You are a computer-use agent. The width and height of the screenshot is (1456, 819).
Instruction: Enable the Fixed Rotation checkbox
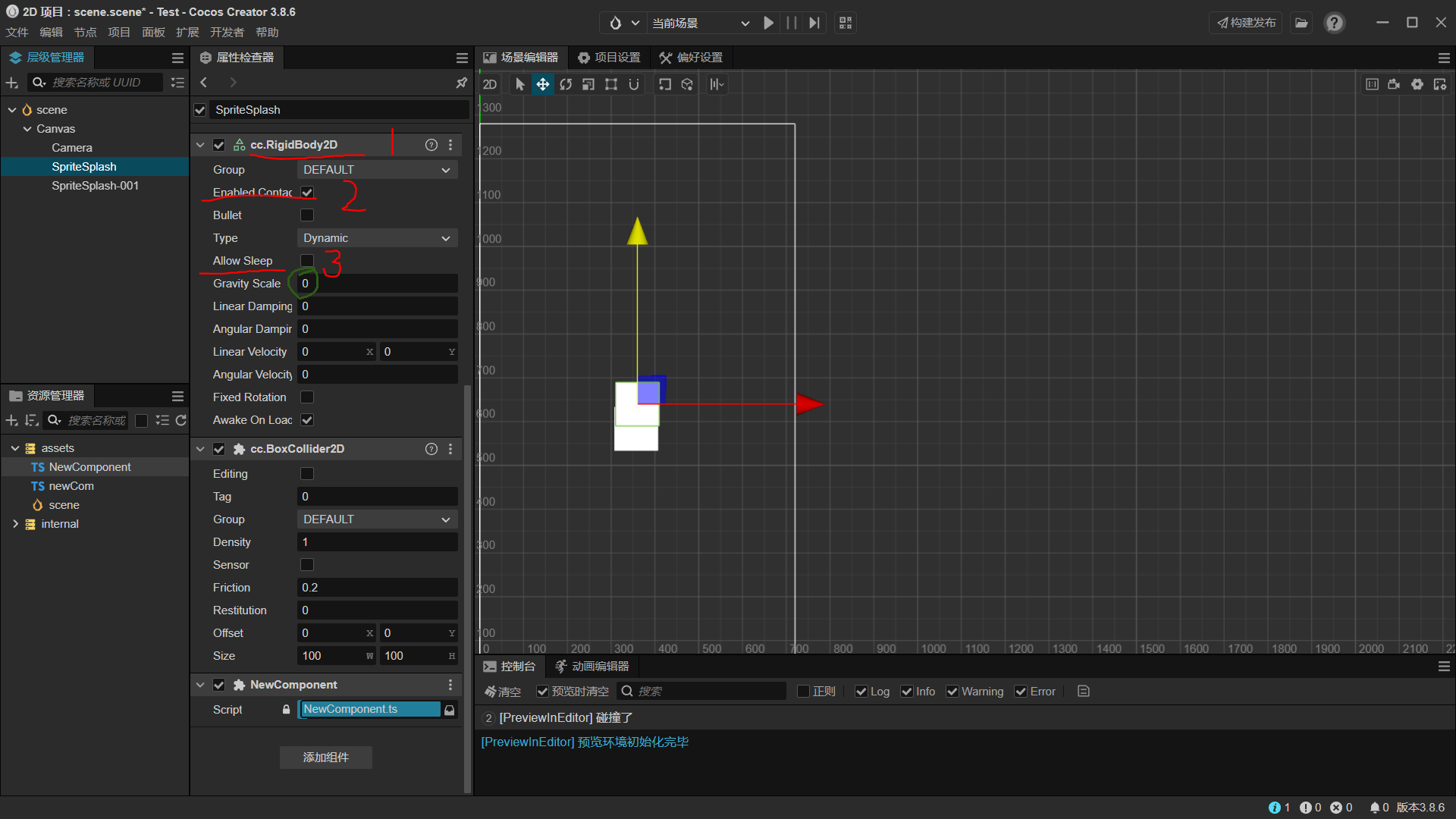tap(307, 397)
